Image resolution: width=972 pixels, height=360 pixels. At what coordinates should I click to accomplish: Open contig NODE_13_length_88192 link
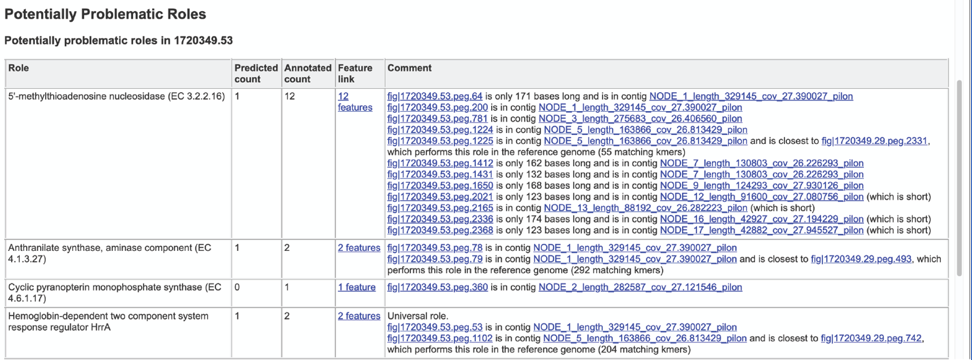(645, 208)
